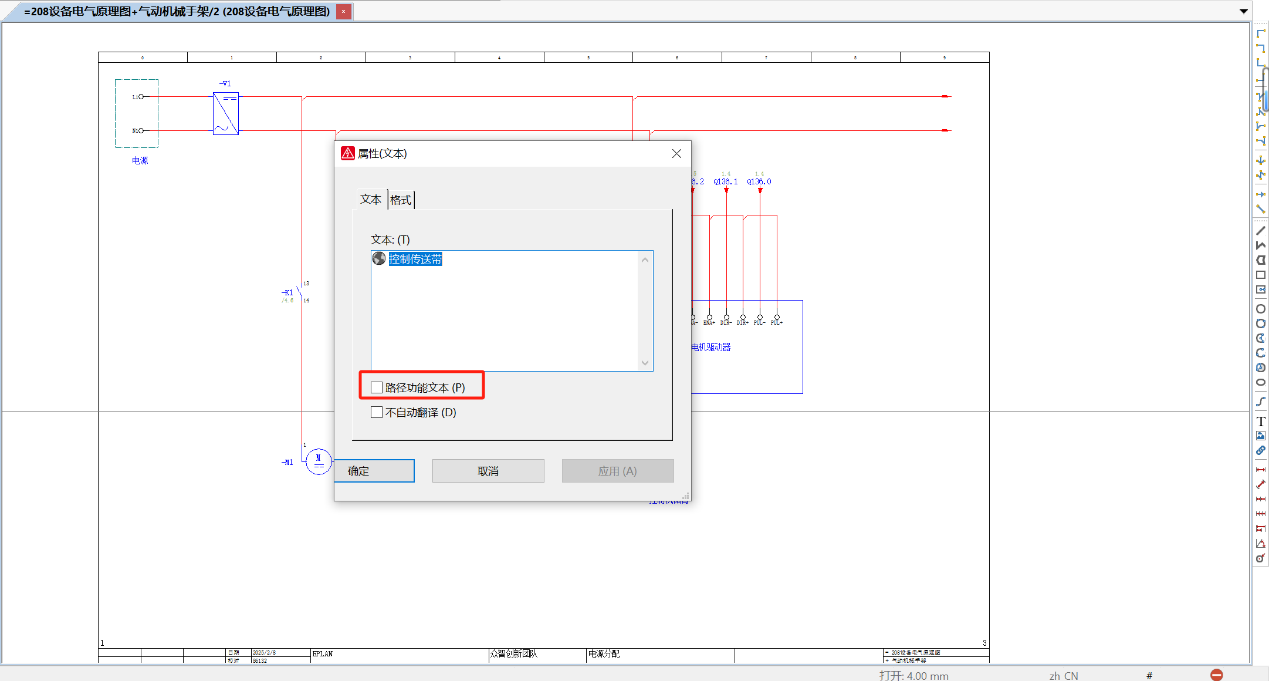The image size is (1269, 681).
Task: Close the 属性(文本) dialog
Action: [676, 153]
